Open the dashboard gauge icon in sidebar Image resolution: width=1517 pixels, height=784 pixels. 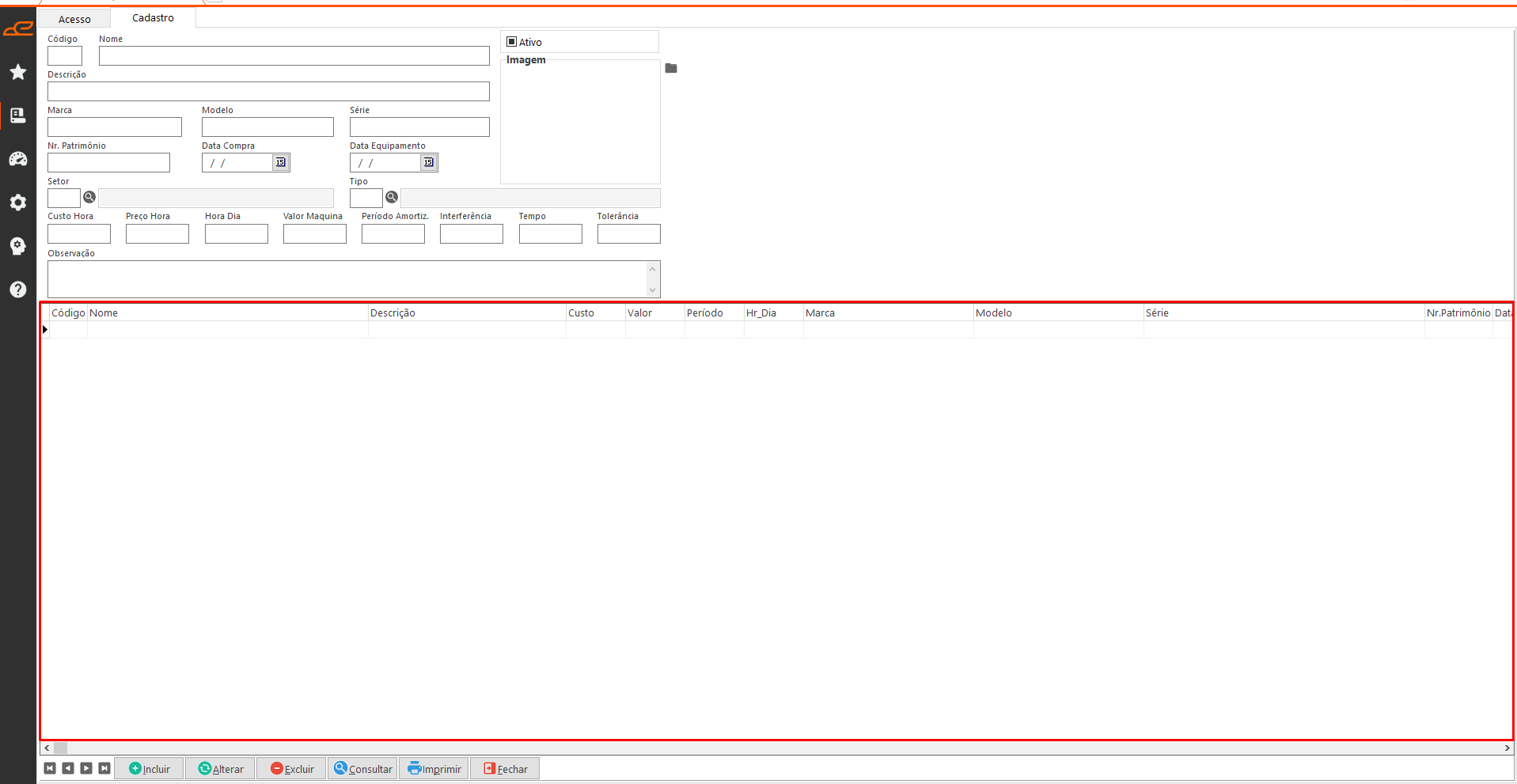[x=18, y=159]
